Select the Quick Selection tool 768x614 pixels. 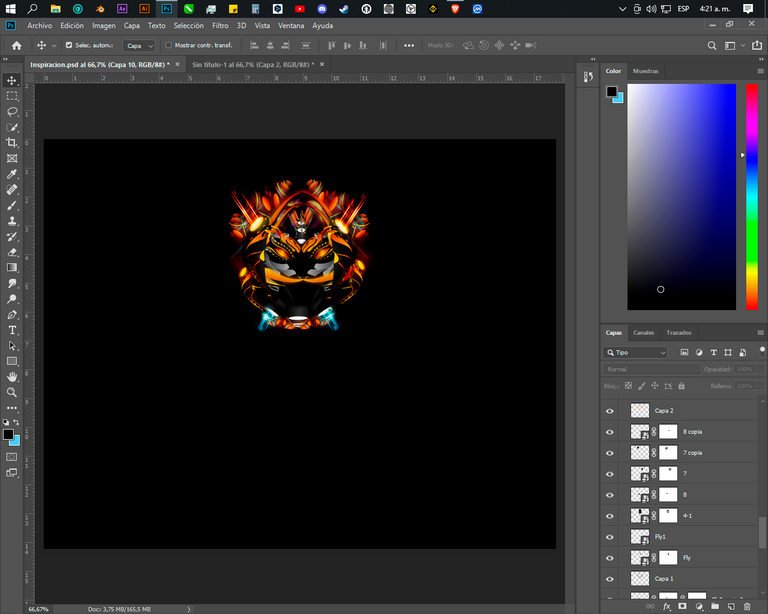point(12,127)
